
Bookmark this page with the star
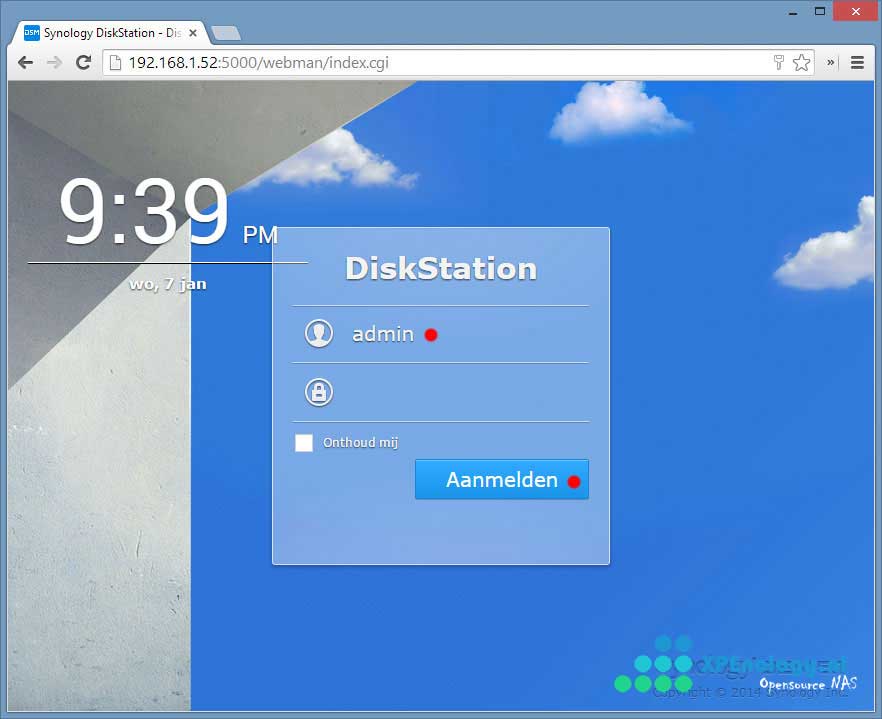tap(801, 62)
